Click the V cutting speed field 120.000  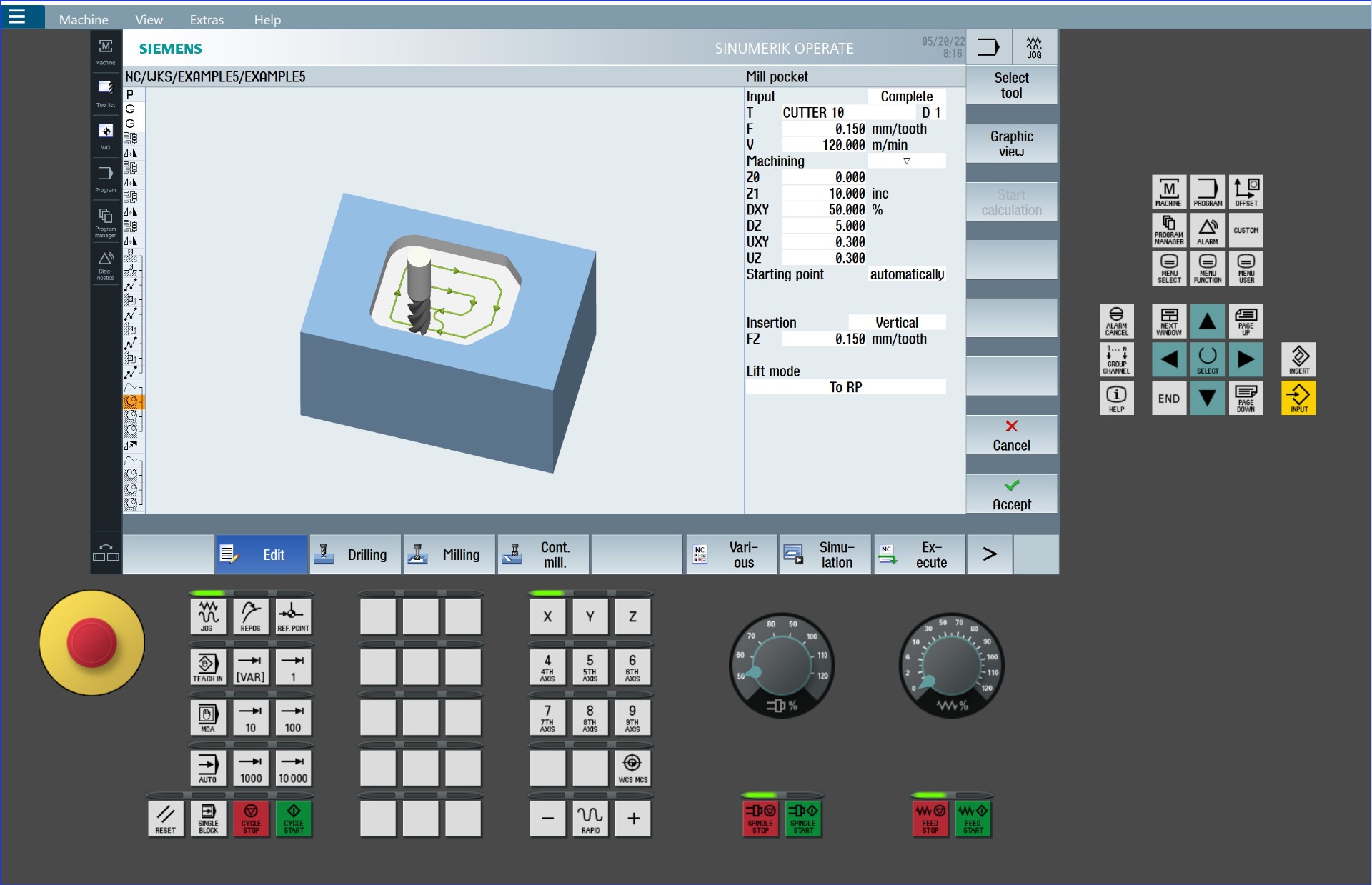(x=825, y=145)
